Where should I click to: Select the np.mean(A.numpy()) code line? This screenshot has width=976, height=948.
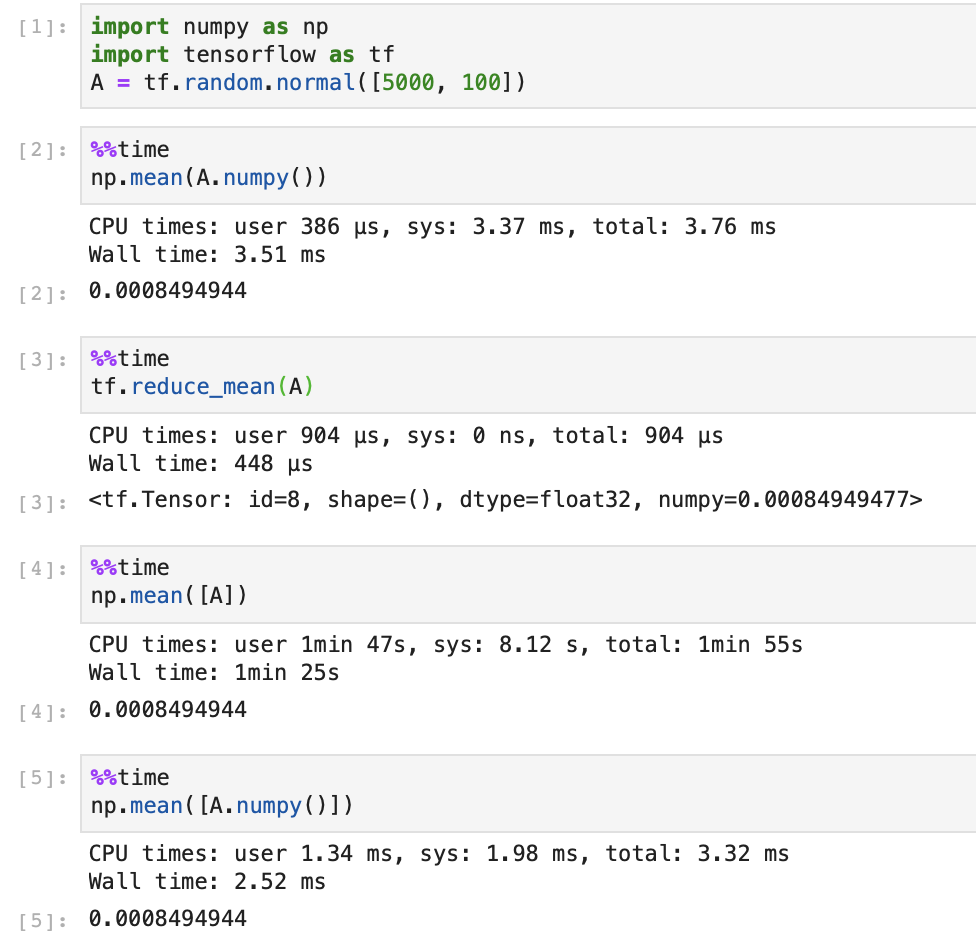tap(185, 177)
